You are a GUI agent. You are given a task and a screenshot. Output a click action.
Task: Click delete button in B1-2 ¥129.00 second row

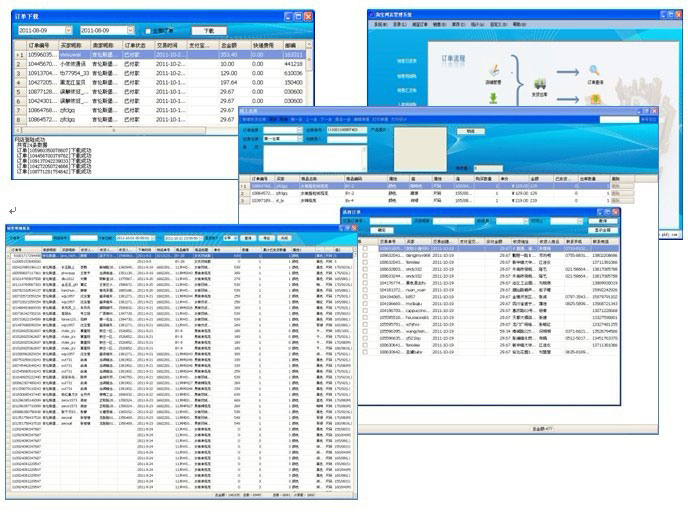(622, 193)
